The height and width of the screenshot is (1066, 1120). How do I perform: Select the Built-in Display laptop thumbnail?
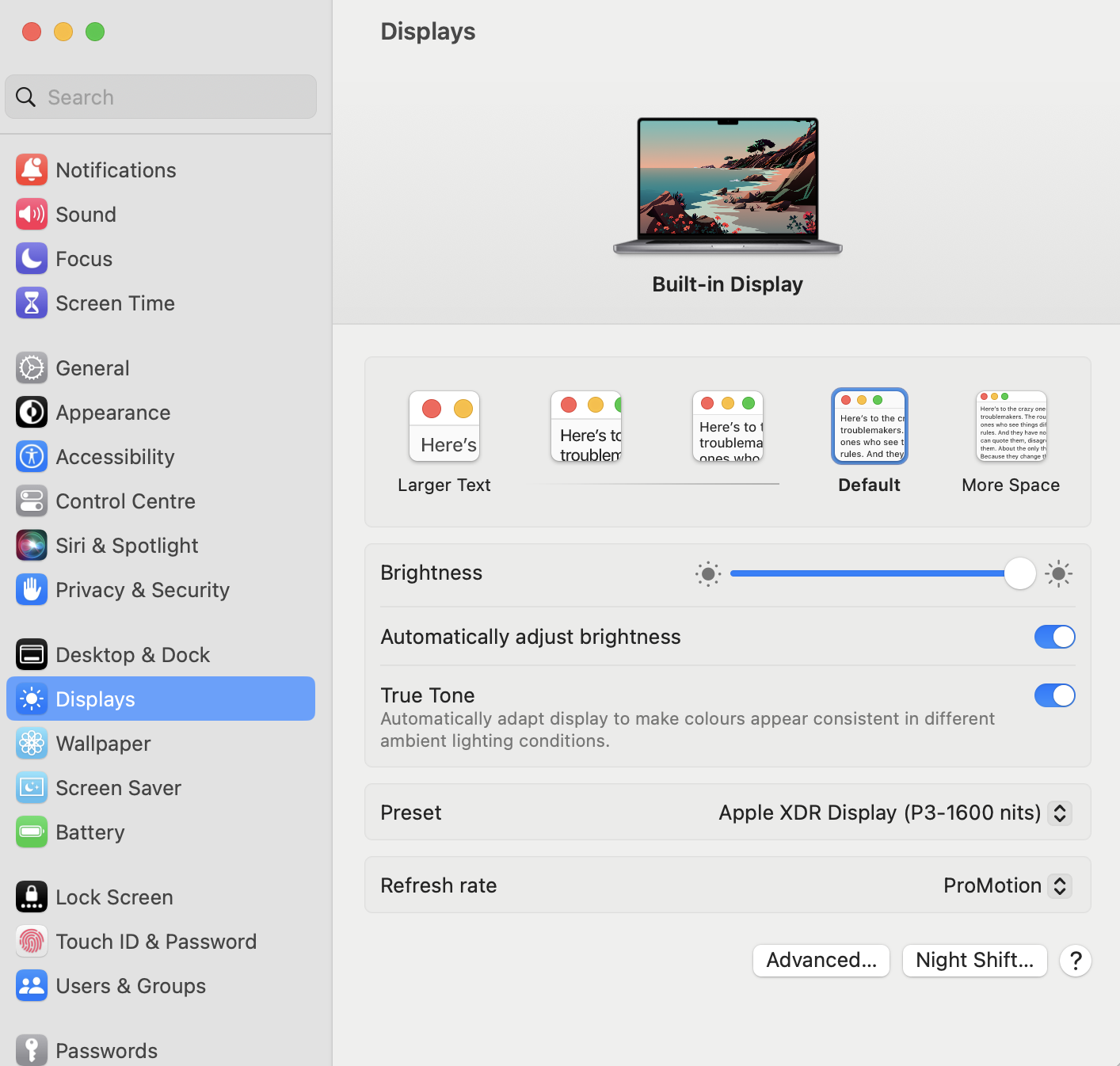point(728,186)
